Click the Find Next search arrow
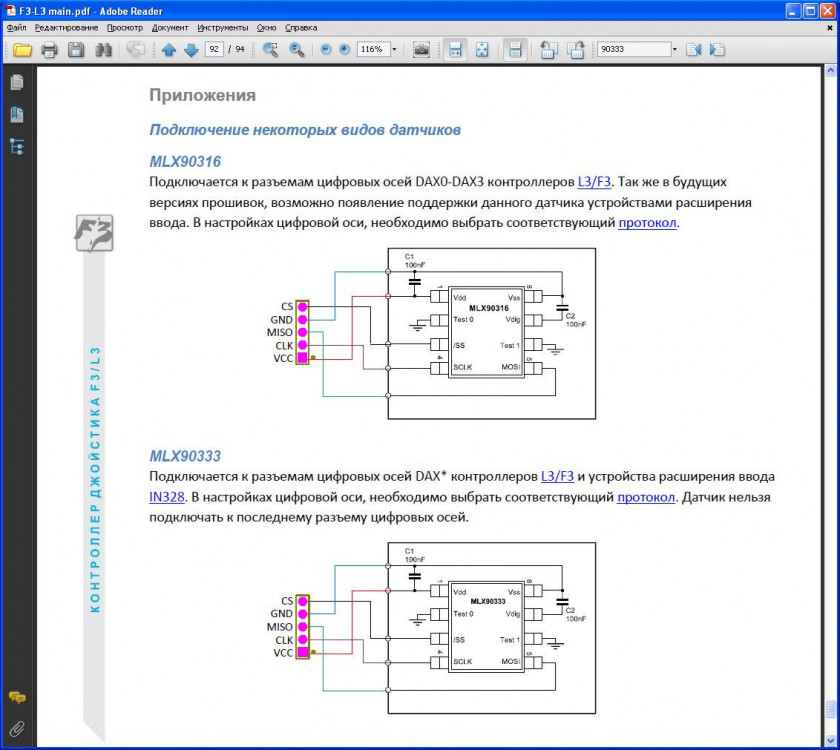 tap(715, 49)
